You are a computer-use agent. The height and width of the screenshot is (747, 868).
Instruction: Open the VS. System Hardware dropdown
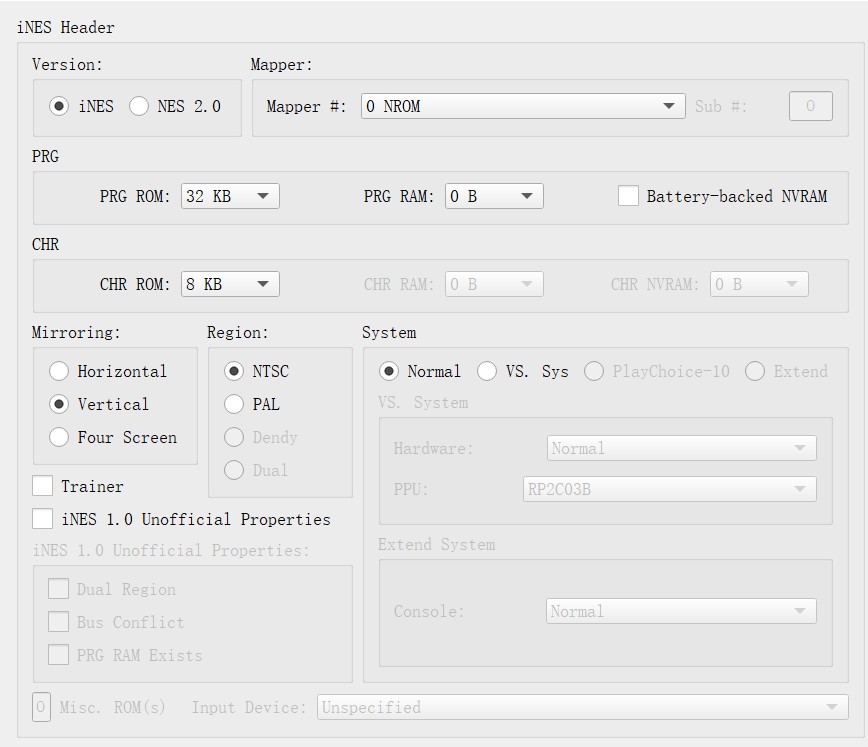coord(681,448)
